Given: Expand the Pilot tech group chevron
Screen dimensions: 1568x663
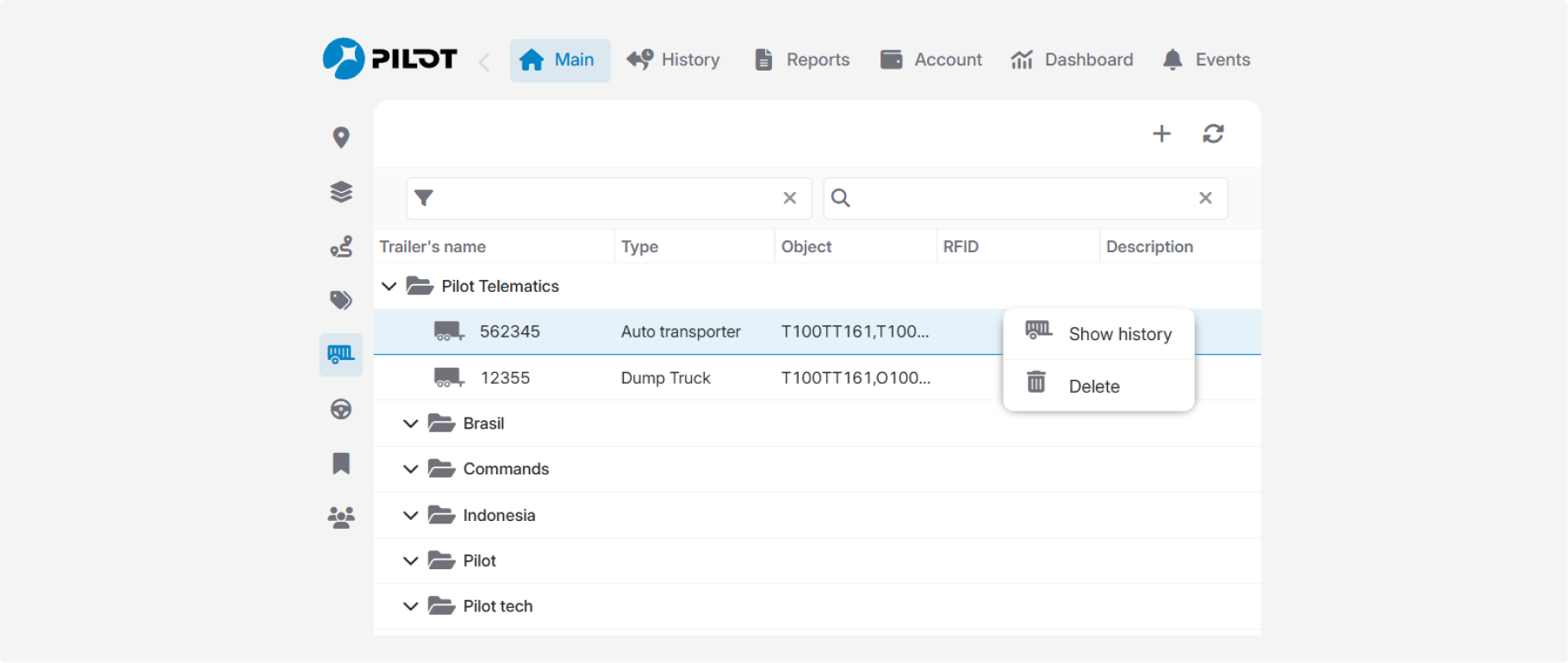Looking at the screenshot, I should point(411,606).
